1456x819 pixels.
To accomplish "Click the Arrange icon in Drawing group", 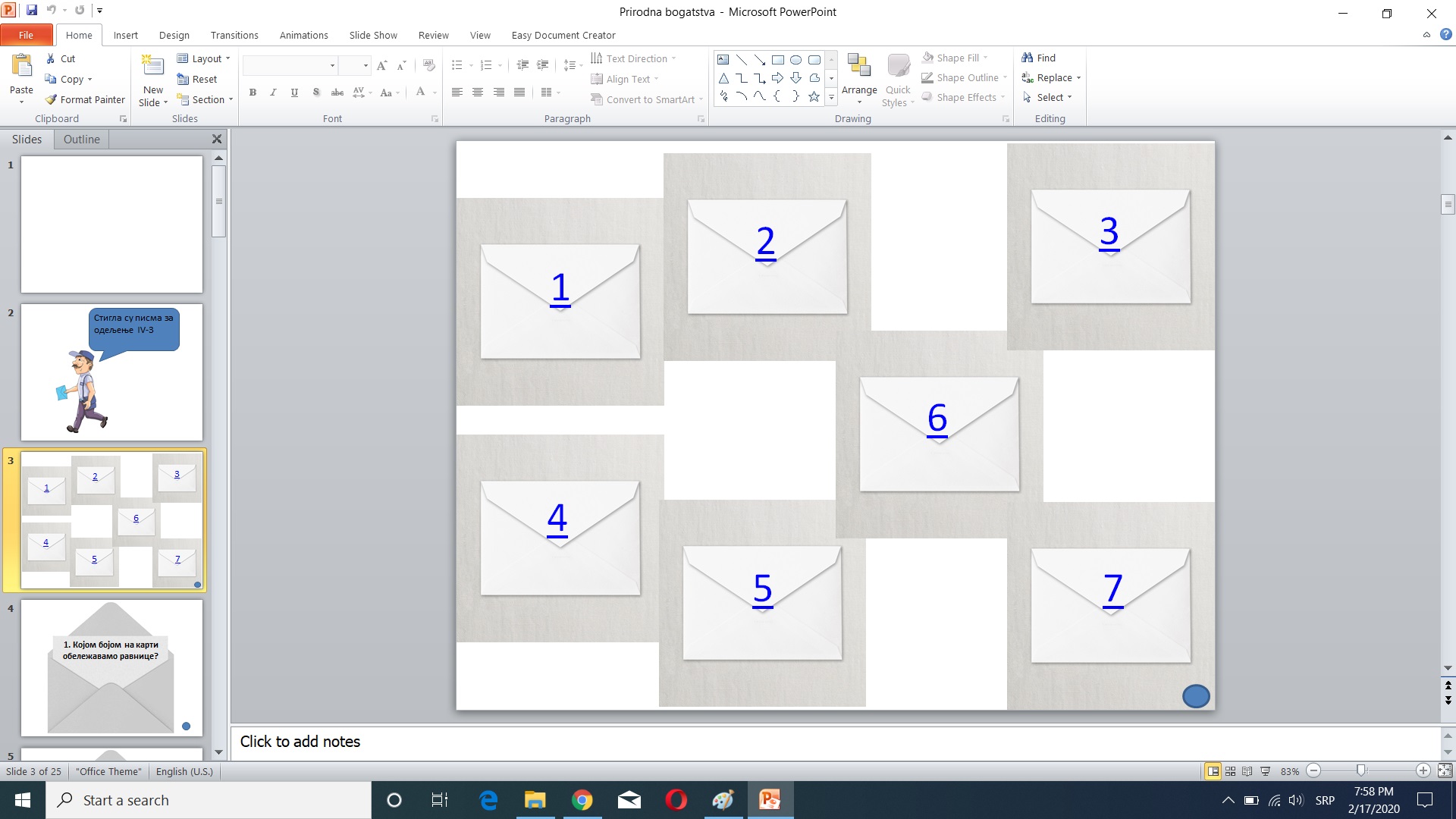I will click(x=858, y=66).
